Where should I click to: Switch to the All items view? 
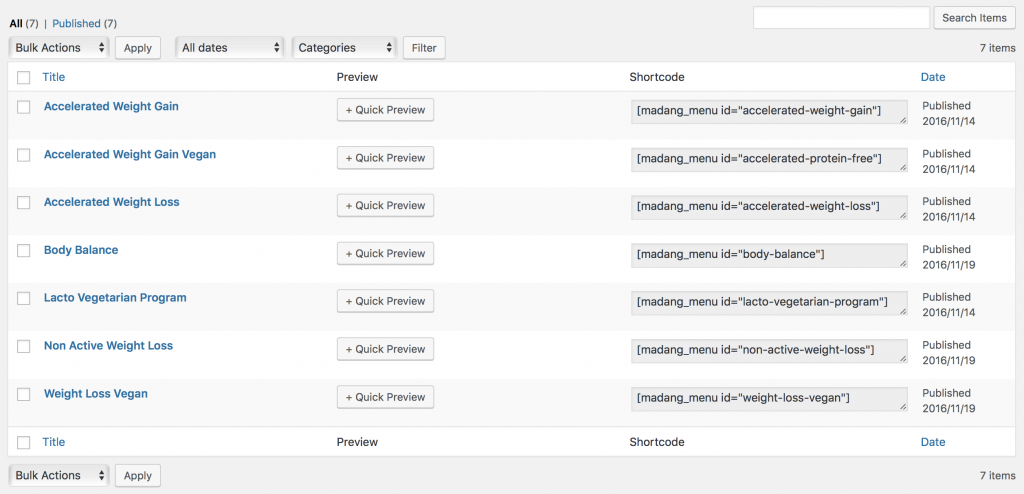tap(16, 24)
